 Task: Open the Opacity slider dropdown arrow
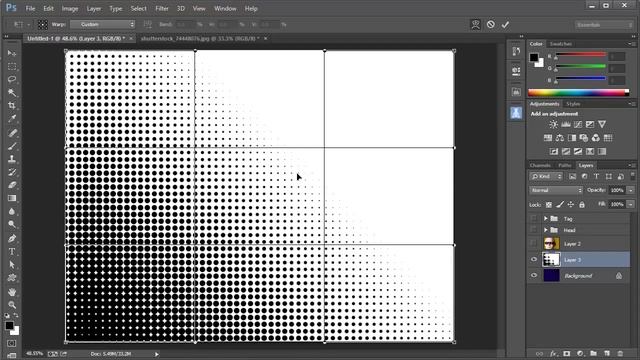click(x=631, y=190)
